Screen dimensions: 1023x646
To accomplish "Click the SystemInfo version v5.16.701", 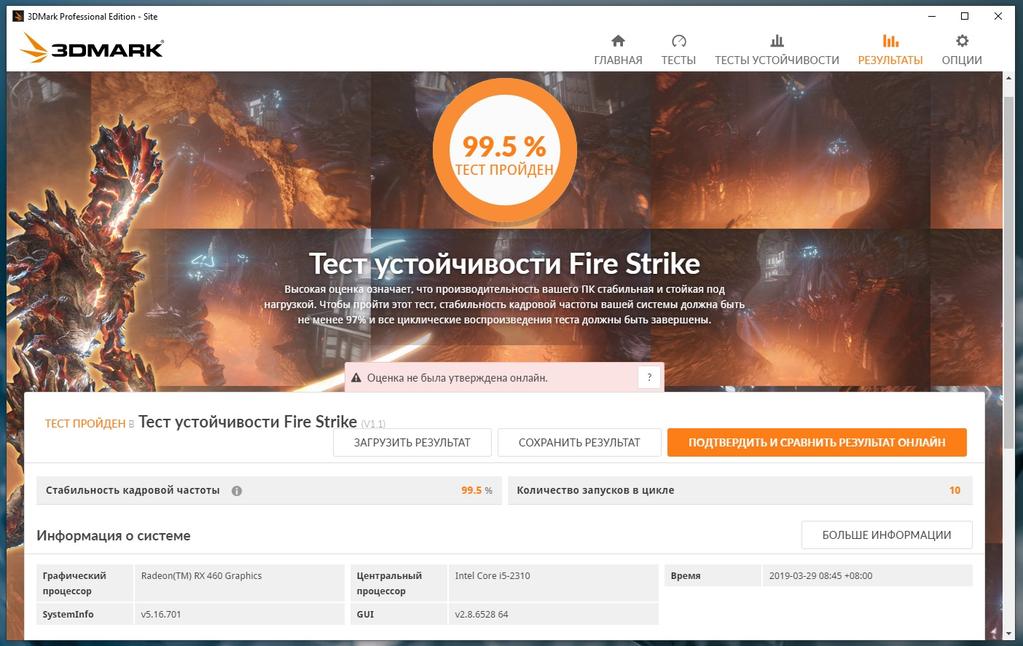I will (x=161, y=614).
